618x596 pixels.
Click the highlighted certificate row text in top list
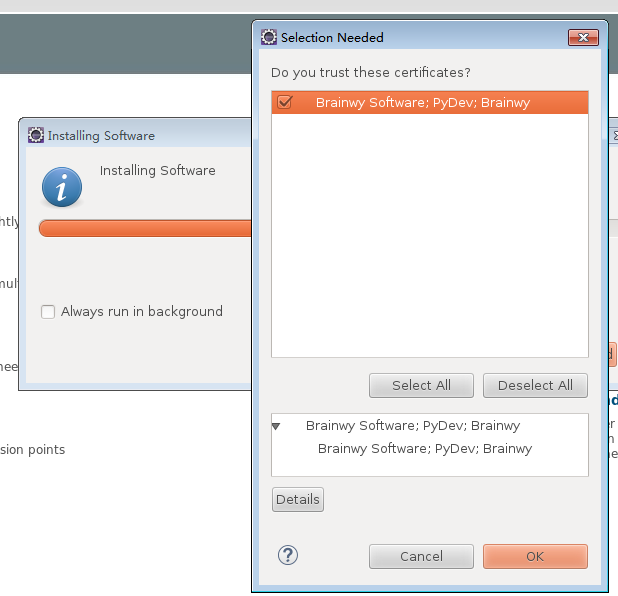click(422, 102)
